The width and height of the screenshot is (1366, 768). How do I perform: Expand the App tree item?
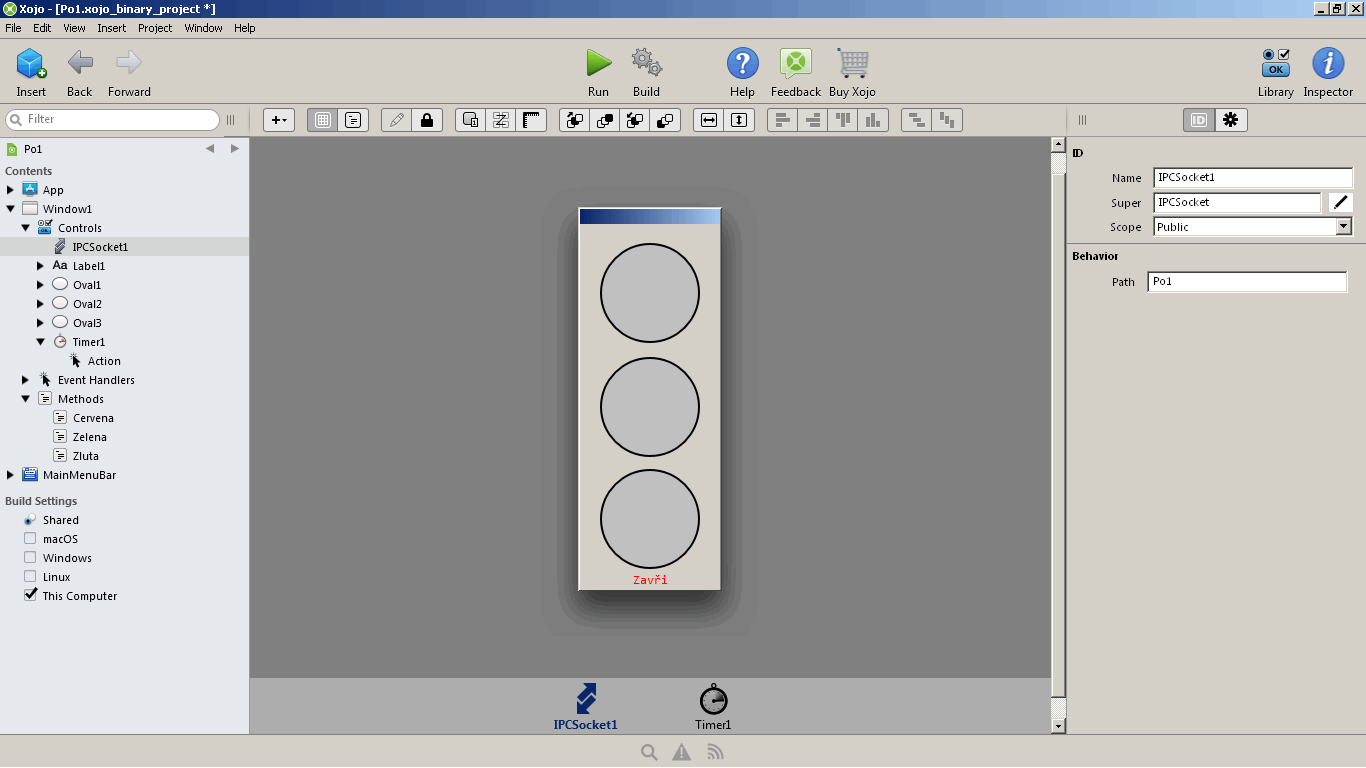(11, 190)
